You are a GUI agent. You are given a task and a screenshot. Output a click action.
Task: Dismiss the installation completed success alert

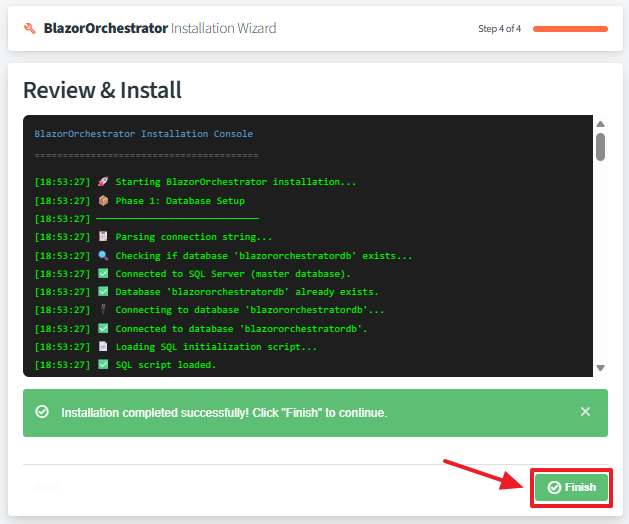[585, 412]
